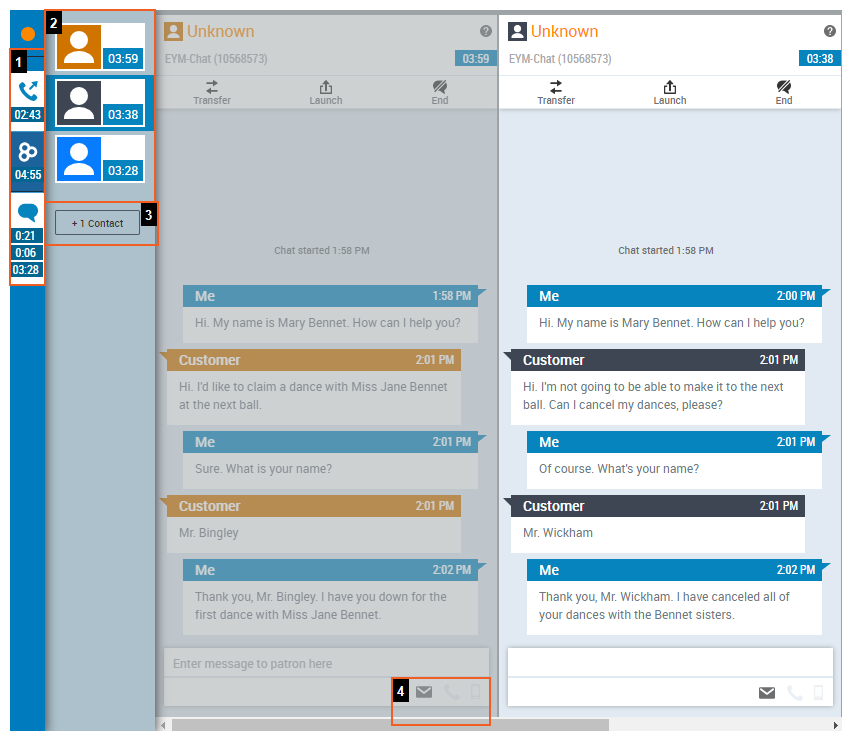Click the phone icon in right chat

(x=795, y=693)
